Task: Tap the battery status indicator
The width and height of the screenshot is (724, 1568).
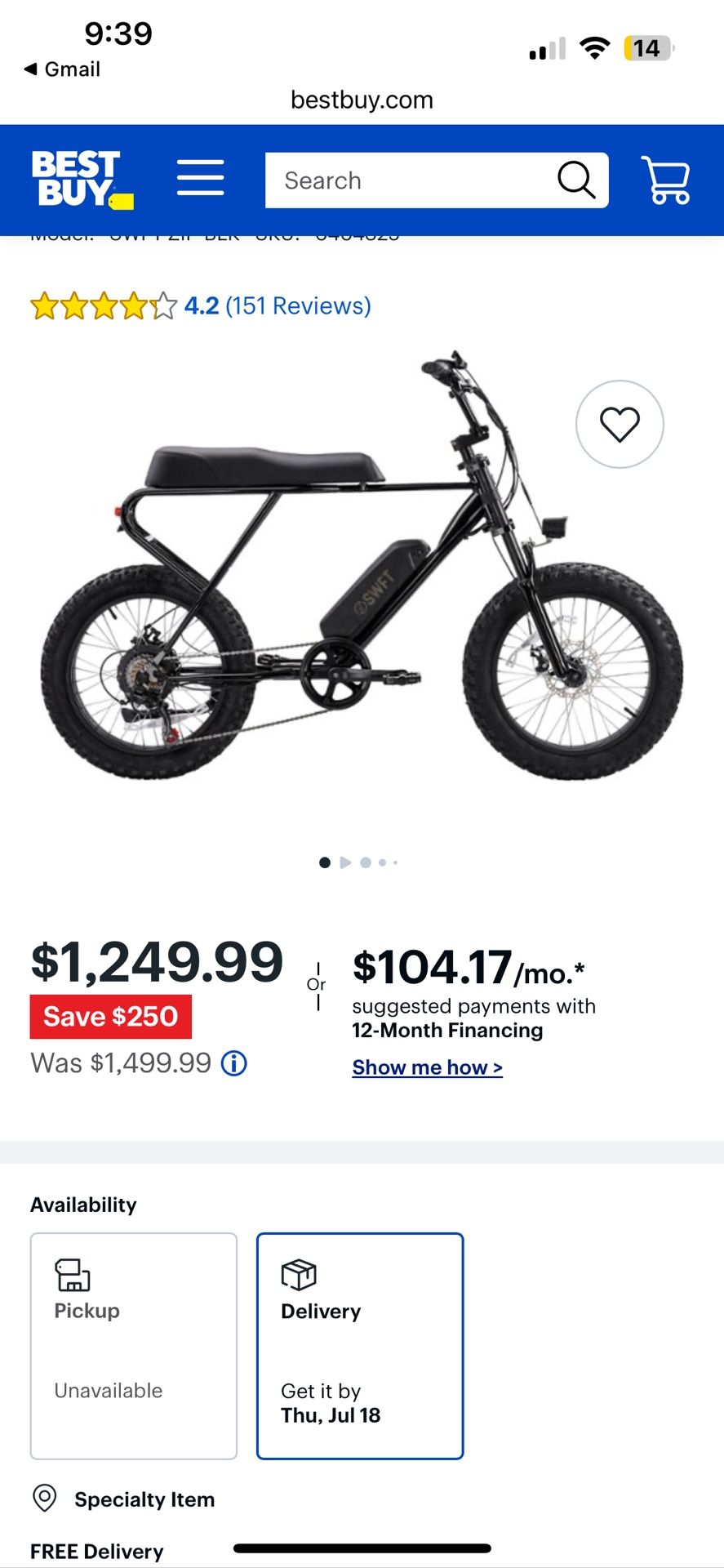Action: coord(648,48)
